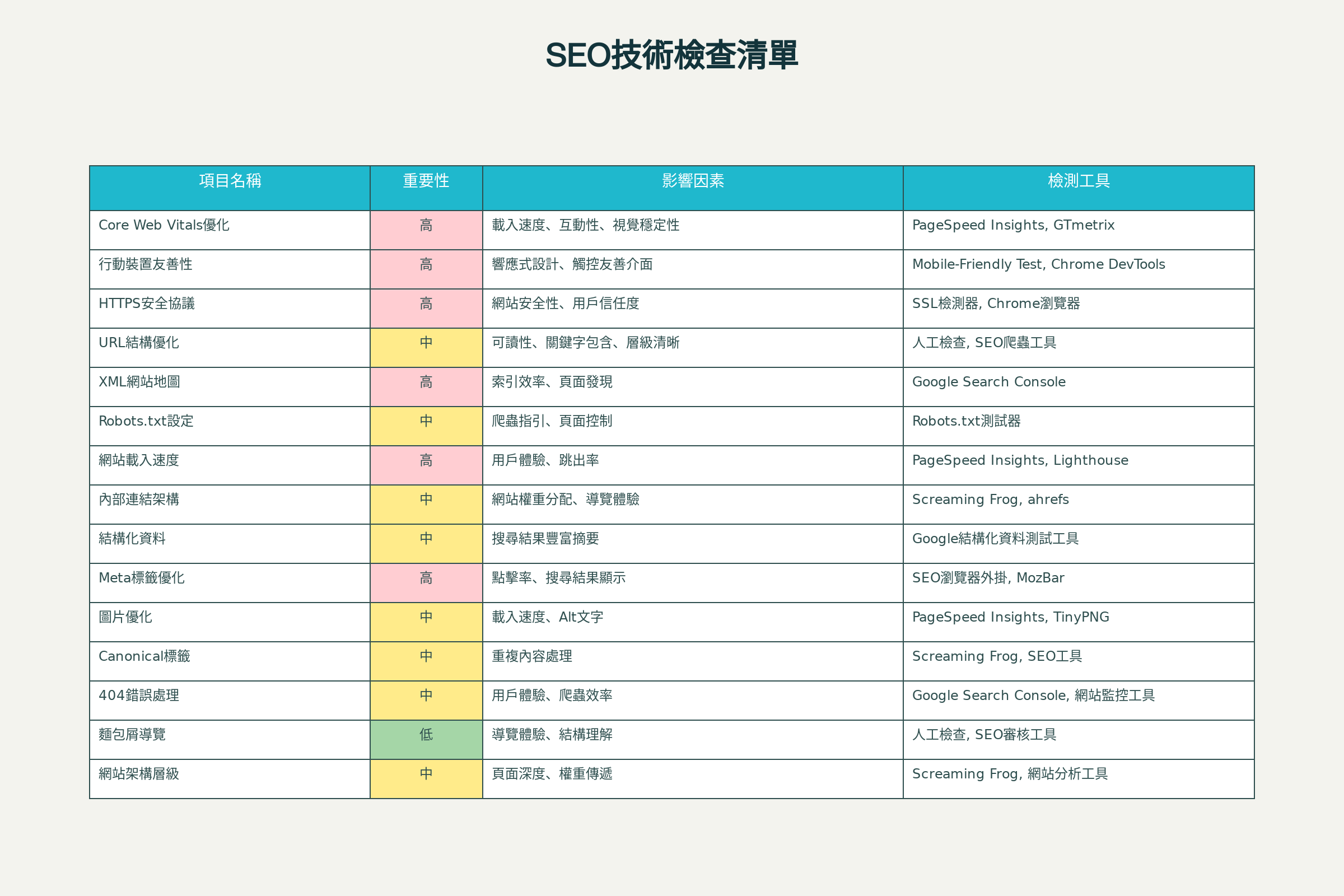Screen dimensions: 1344x896
Task: Click 爬蟲指引、頁面控制 cell
Action: tap(693, 426)
